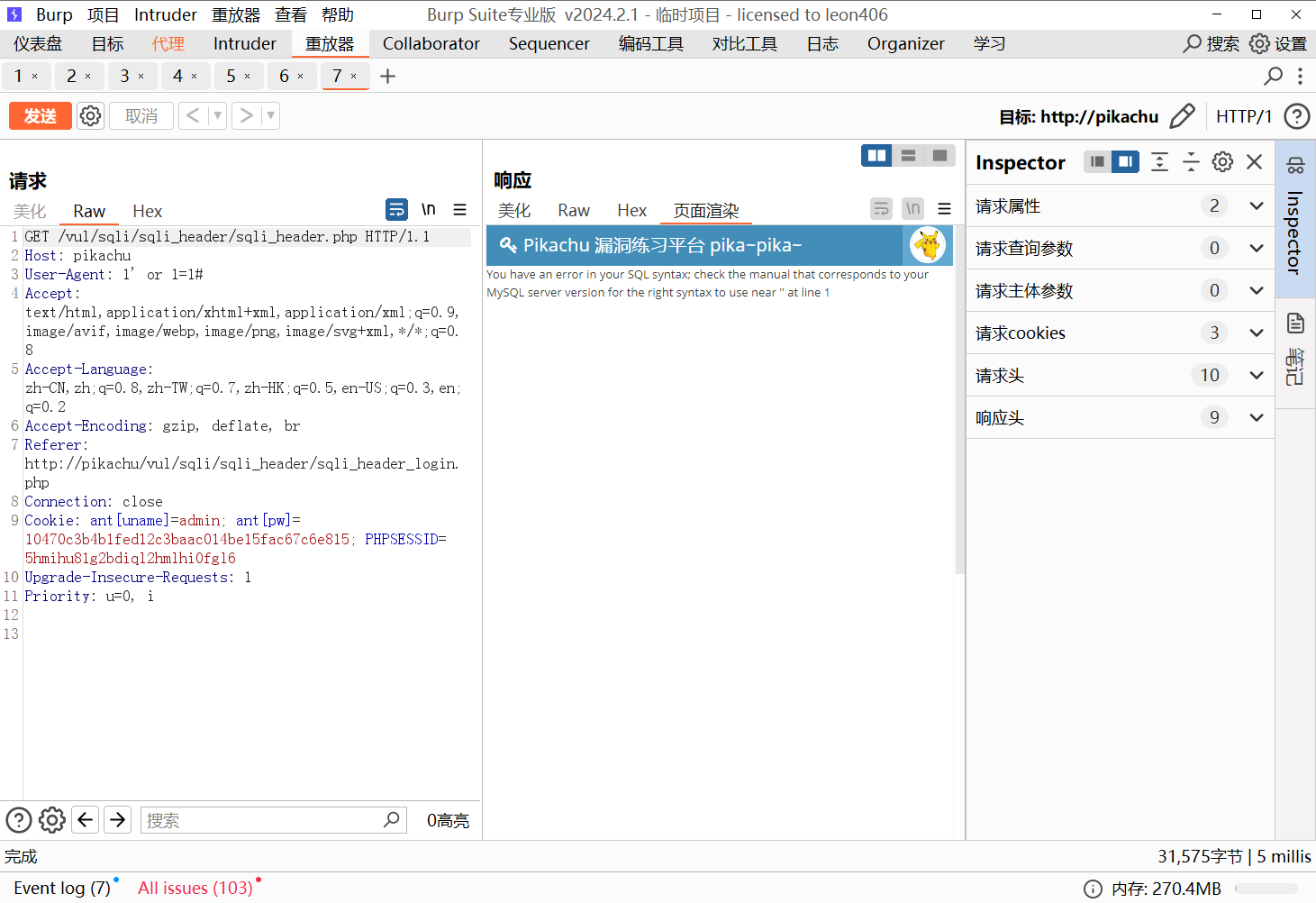Open 设置 settings at top right

[x=1278, y=44]
